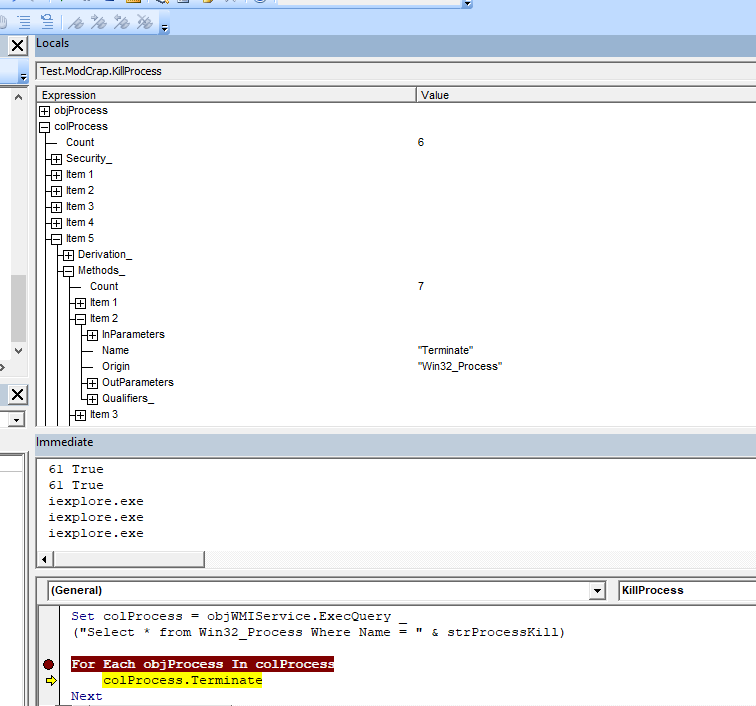This screenshot has width=756, height=706.
Task: Click the Value column header
Action: pyautogui.click(x=586, y=95)
